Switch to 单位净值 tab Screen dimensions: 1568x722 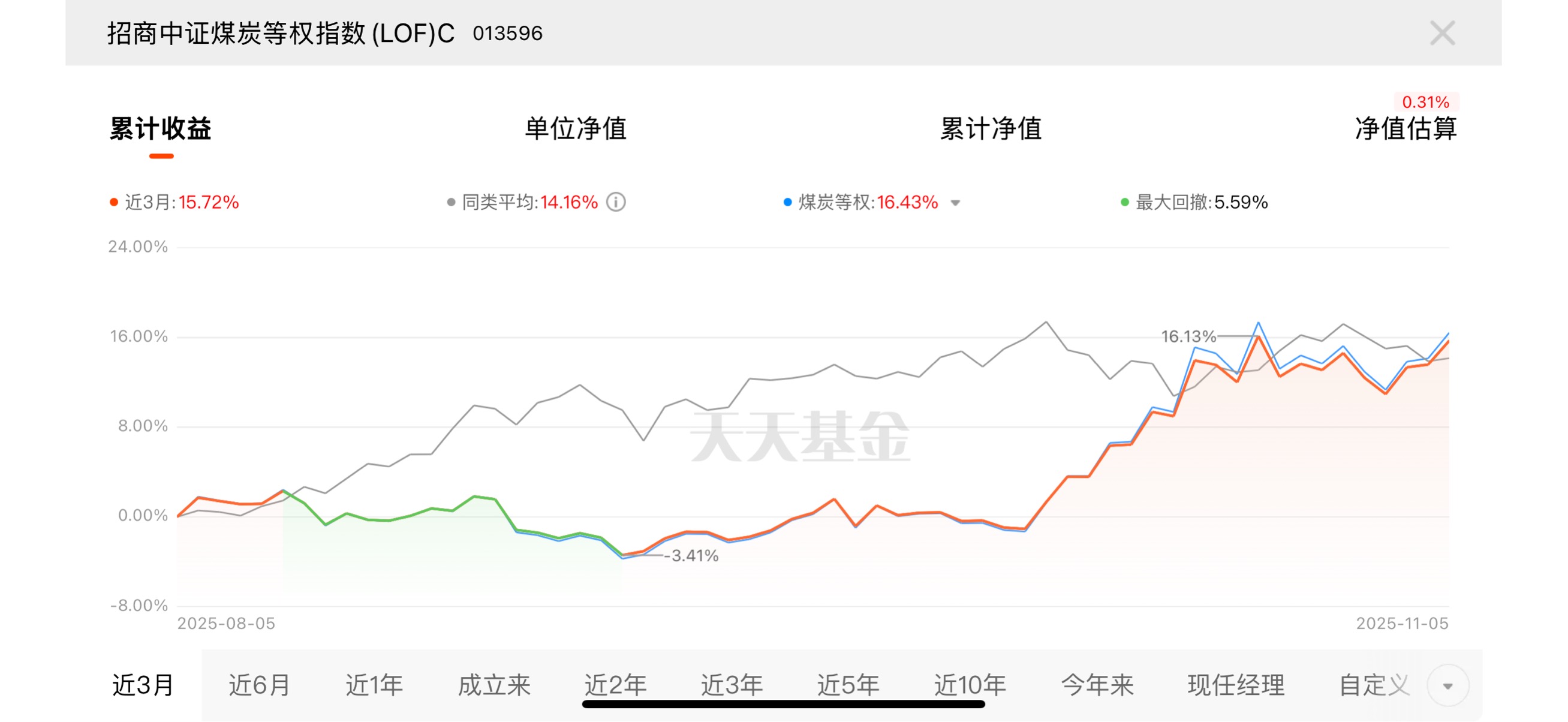coord(575,128)
